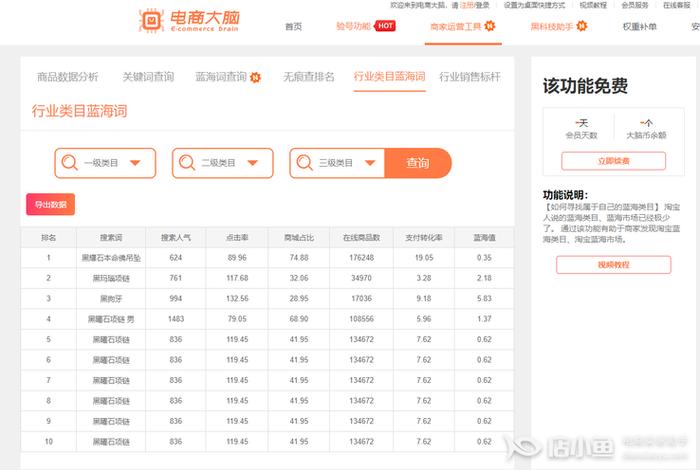Image resolution: width=700 pixels, height=470 pixels.
Task: Click search popularity value 1483
Action: point(176,319)
